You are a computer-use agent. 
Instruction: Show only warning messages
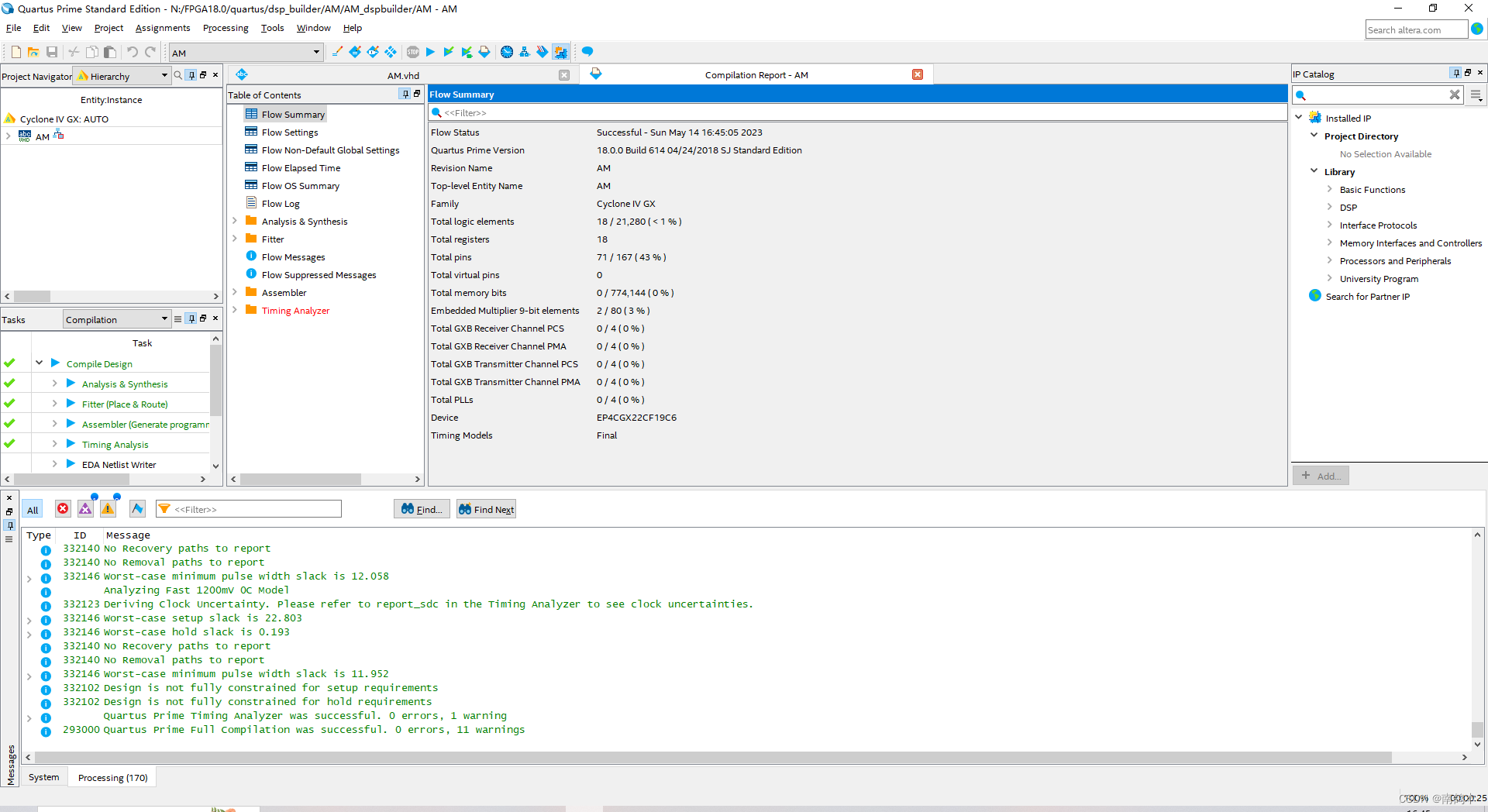point(108,509)
